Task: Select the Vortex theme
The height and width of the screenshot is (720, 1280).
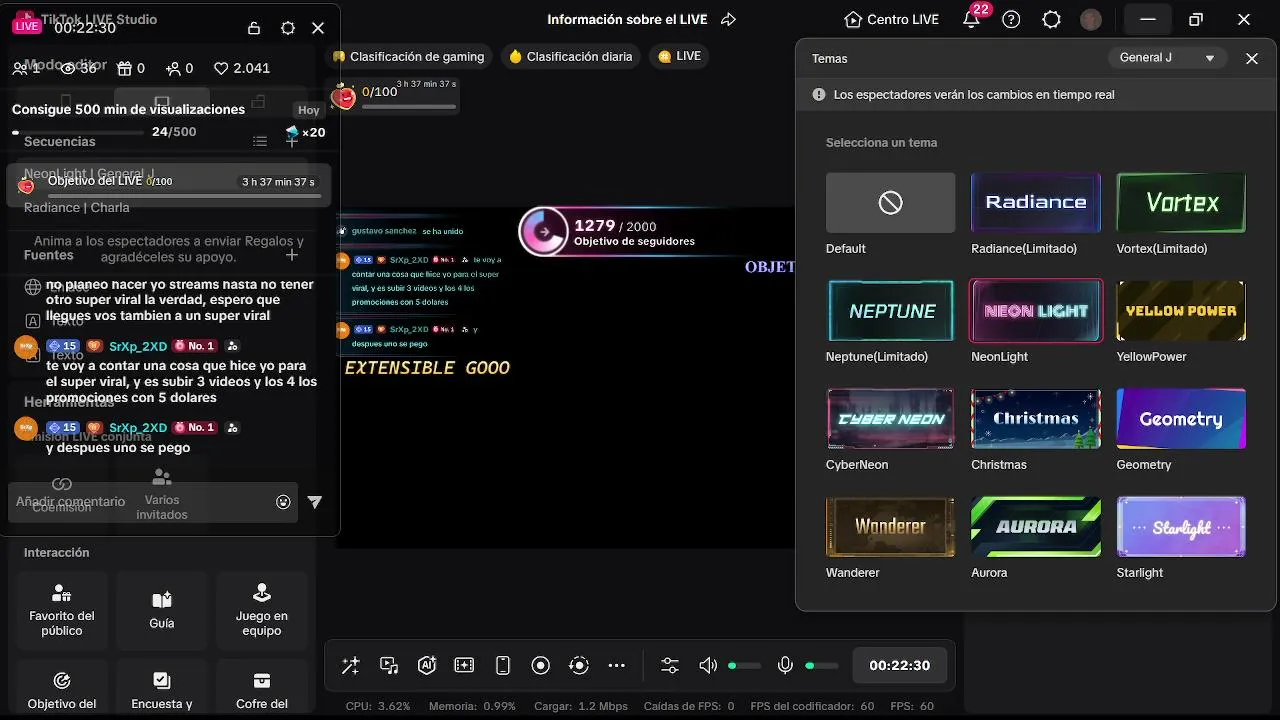Action: point(1181,203)
